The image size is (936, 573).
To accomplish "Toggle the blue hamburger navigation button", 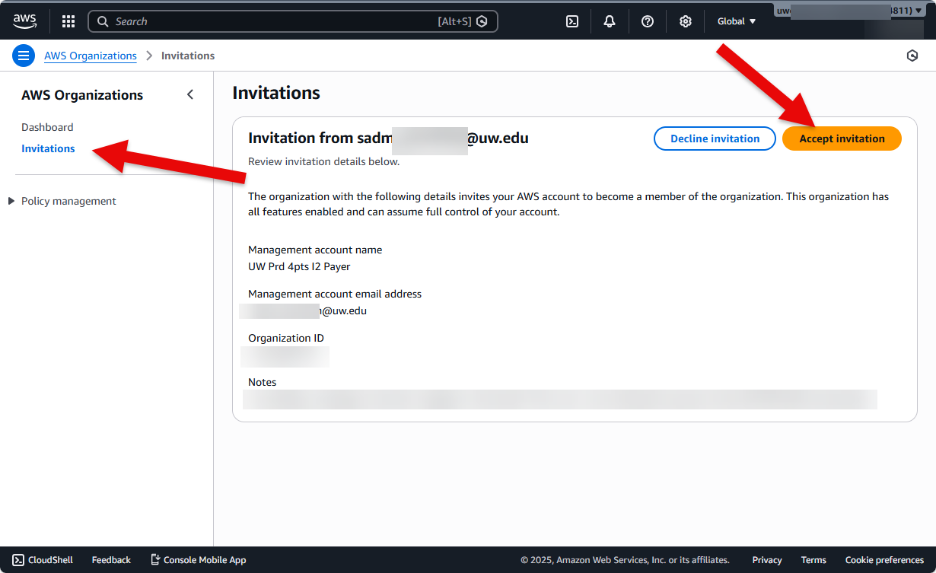I will click(x=23, y=56).
